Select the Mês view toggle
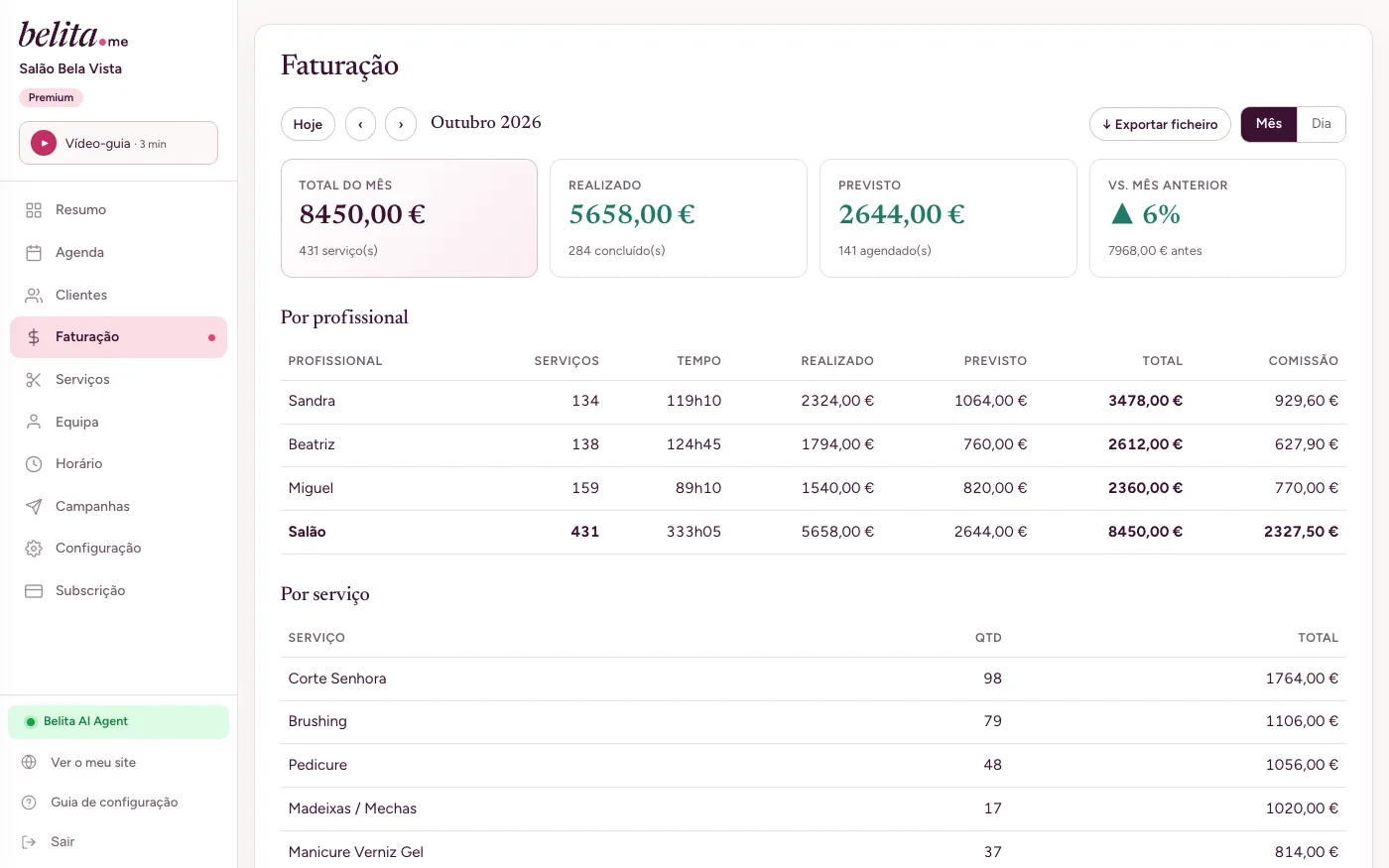Viewport: 1389px width, 868px height. (x=1269, y=124)
